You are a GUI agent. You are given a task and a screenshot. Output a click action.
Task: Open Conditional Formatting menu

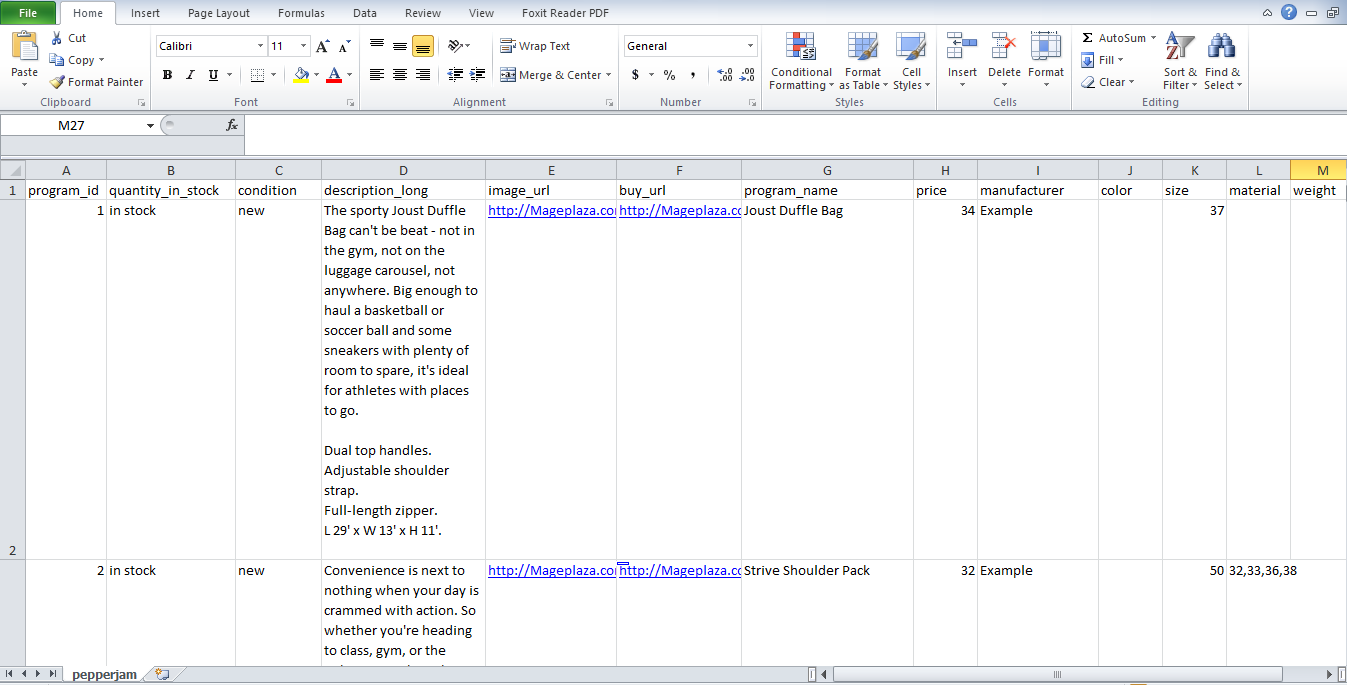click(x=801, y=61)
